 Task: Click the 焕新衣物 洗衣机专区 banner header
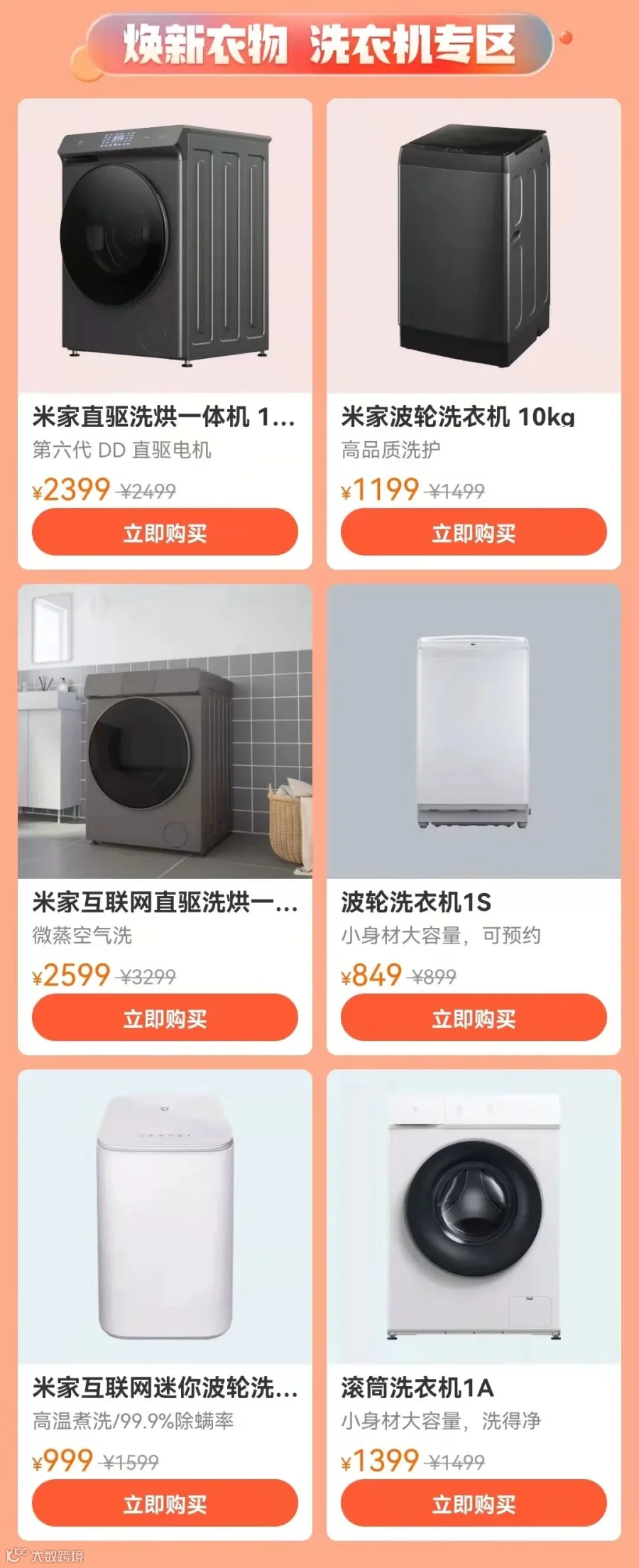click(x=319, y=44)
